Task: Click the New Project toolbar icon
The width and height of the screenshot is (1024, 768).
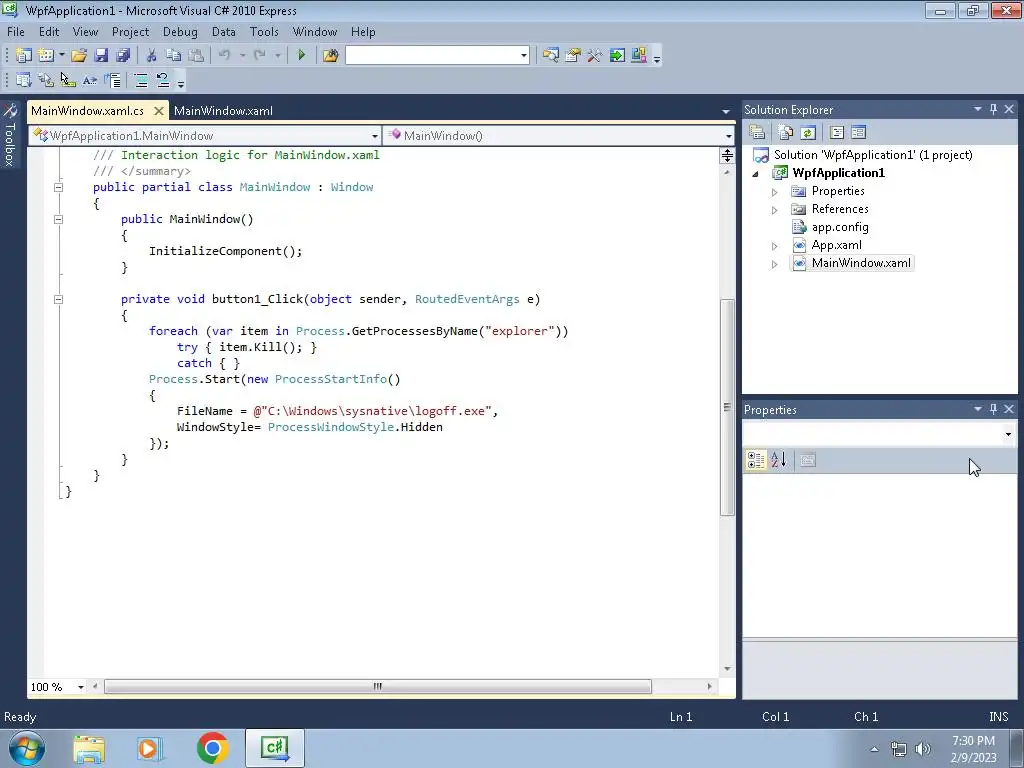Action: click(x=24, y=56)
